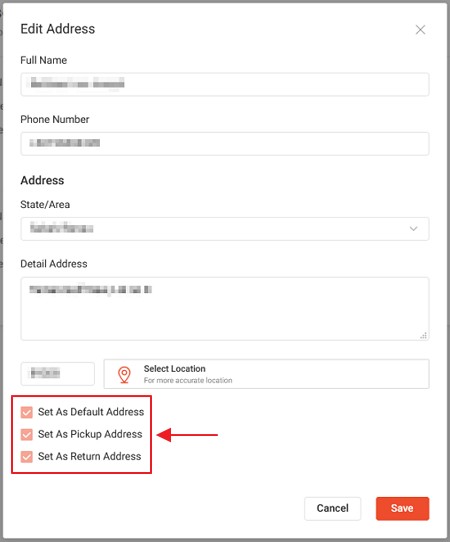Click the location pin icon
Screen dimensions: 450x542
tap(124, 375)
